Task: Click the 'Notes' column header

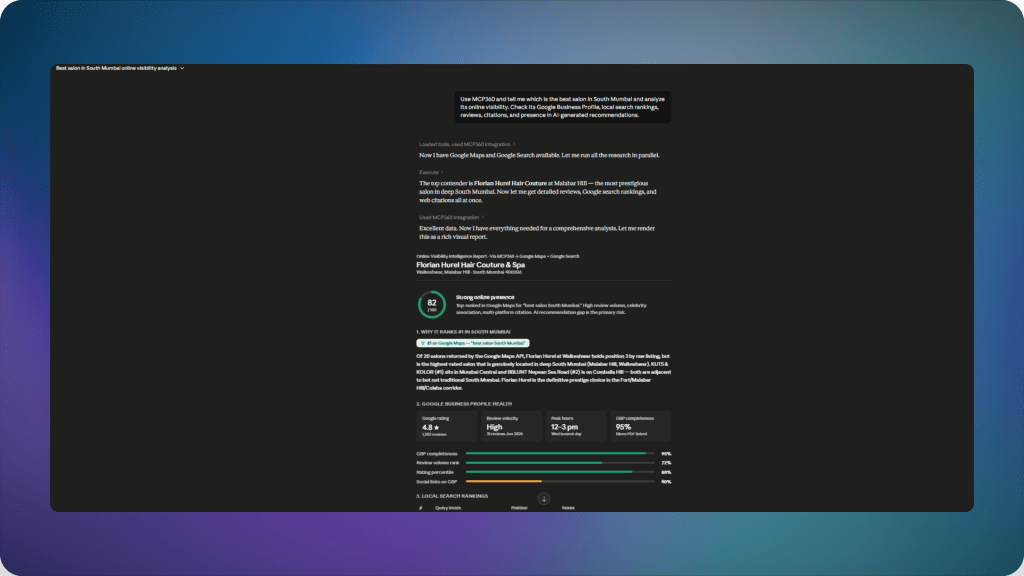Action: coord(568,508)
